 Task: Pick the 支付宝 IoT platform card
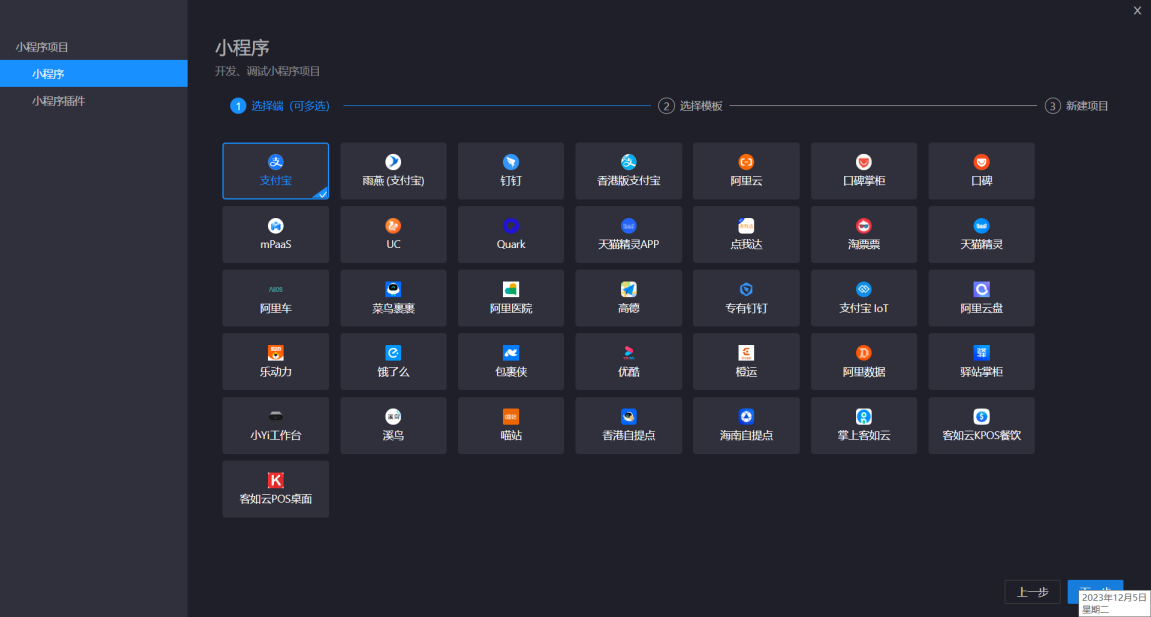(x=864, y=298)
